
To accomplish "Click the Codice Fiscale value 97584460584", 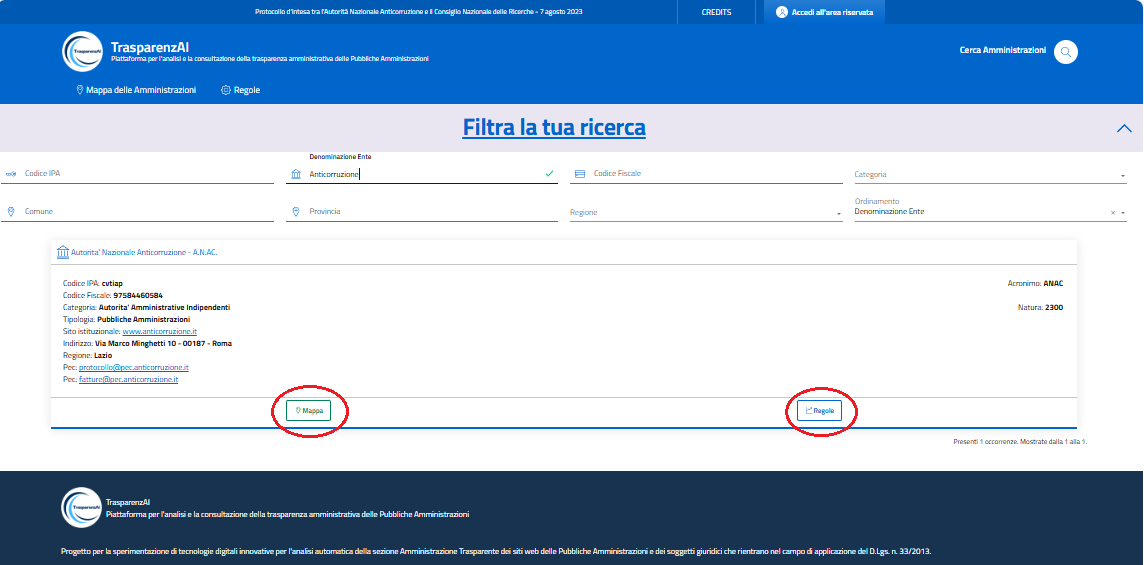I will pyautogui.click(x=138, y=295).
